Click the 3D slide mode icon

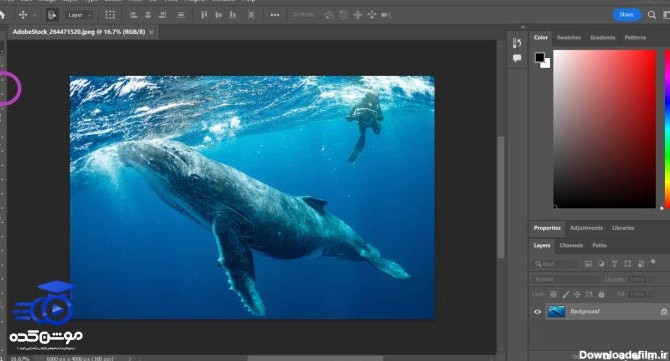(x=372, y=15)
